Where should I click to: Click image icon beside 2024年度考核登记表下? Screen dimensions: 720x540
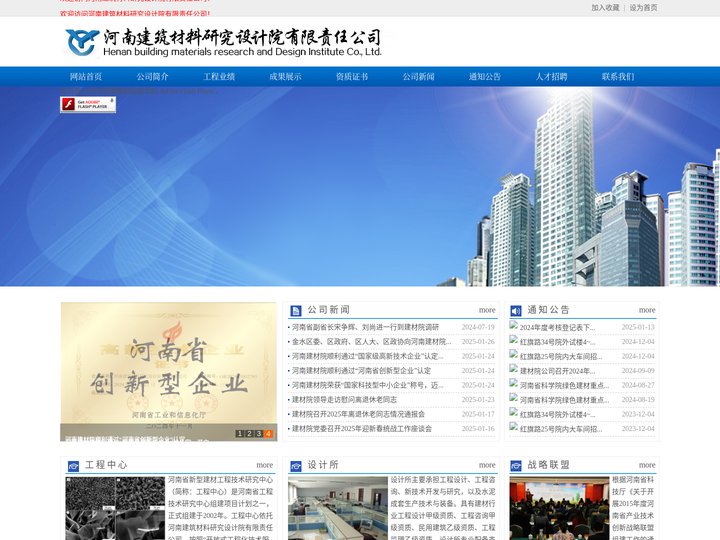click(513, 326)
